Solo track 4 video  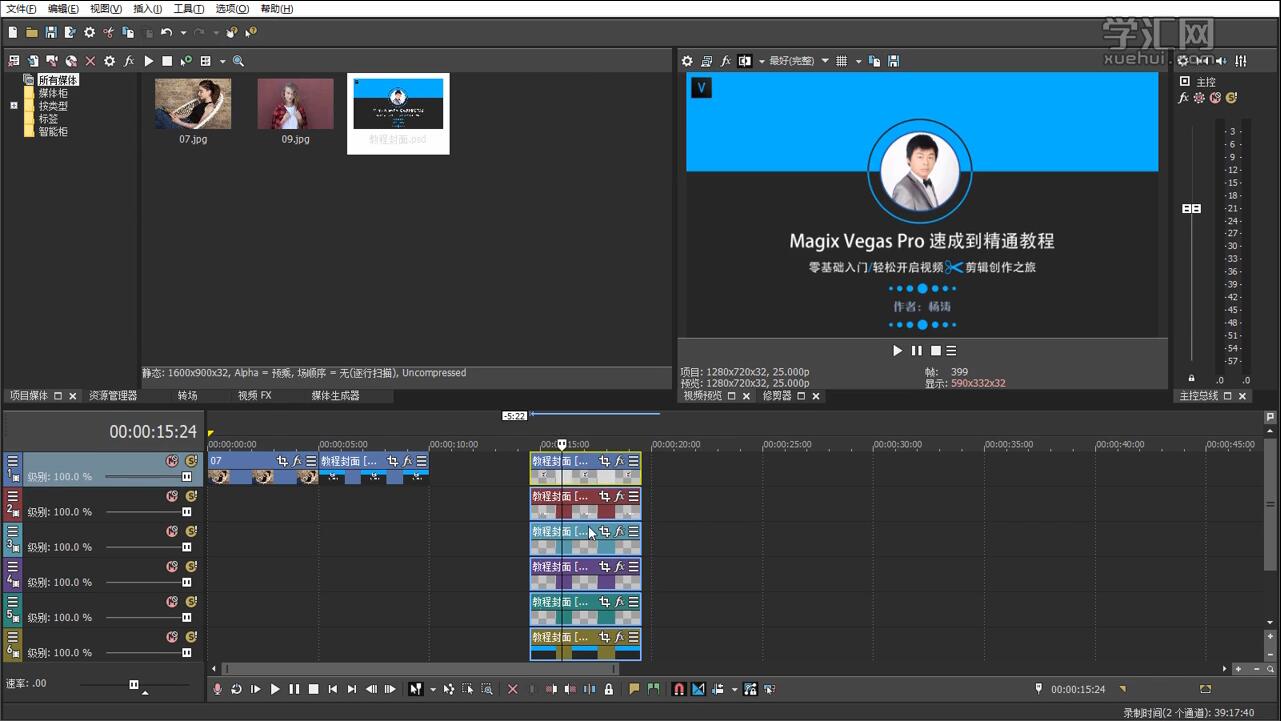tap(191, 567)
